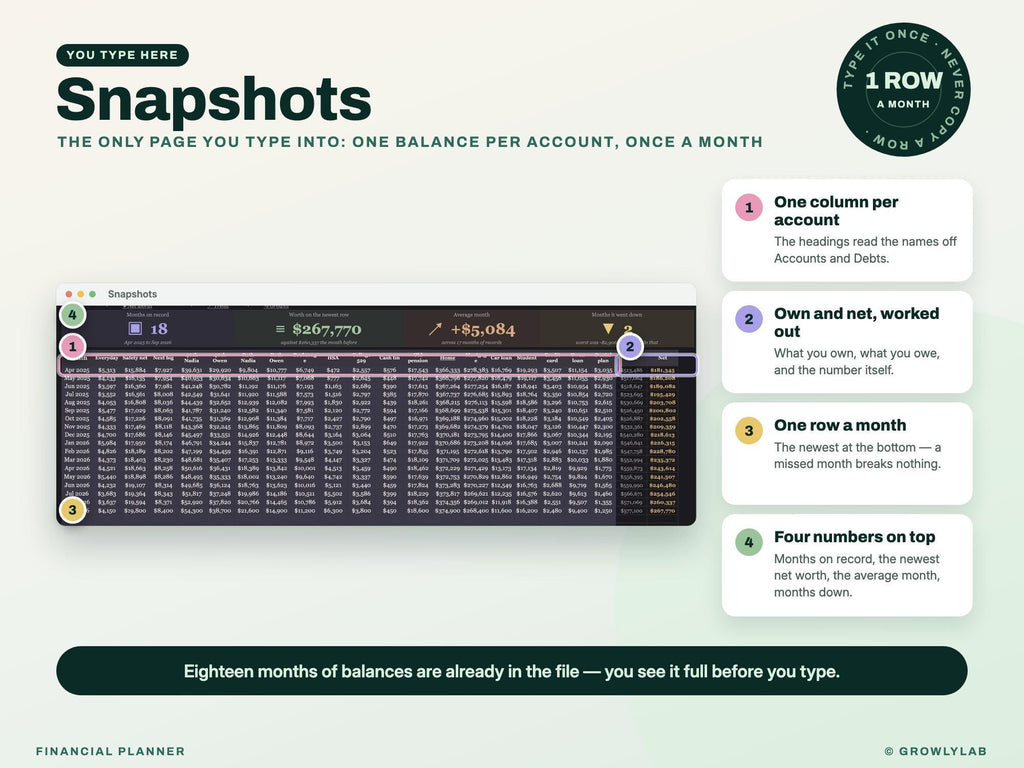Select the Dec 2025 row label
Screen dimensions: 1024x768
click(x=77, y=435)
